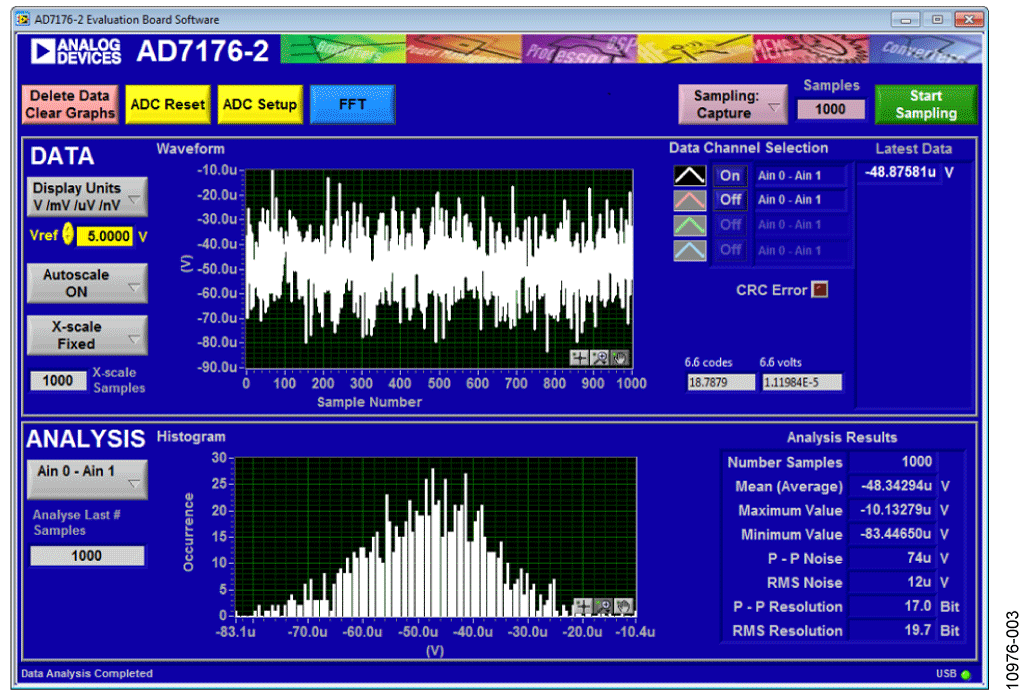The width and height of the screenshot is (1024, 697).
Task: Open the Autoscale ON dropdown
Action: click(87, 283)
